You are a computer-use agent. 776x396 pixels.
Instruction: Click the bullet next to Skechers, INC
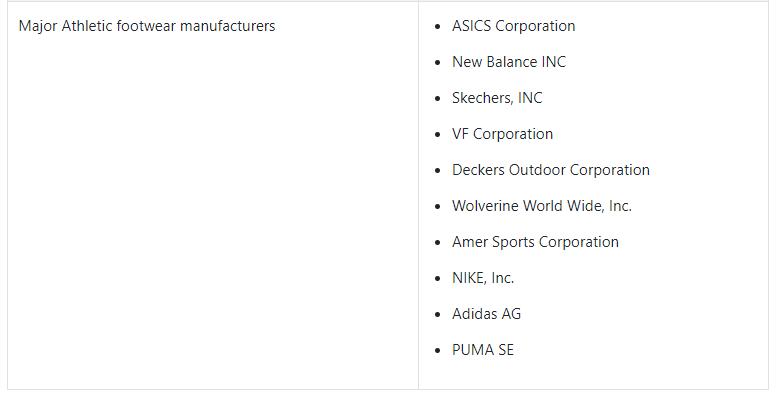(437, 99)
